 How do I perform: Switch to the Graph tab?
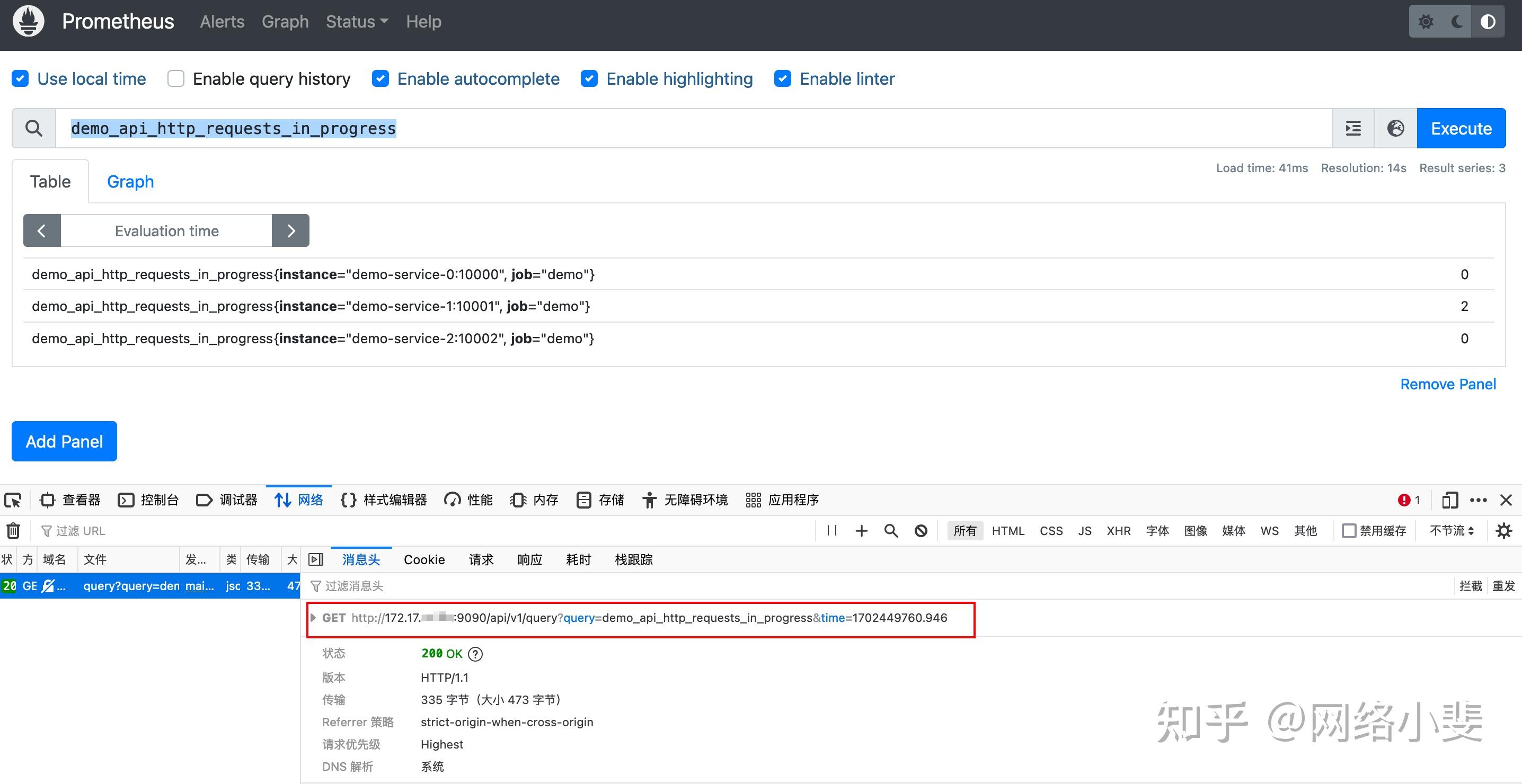130,181
